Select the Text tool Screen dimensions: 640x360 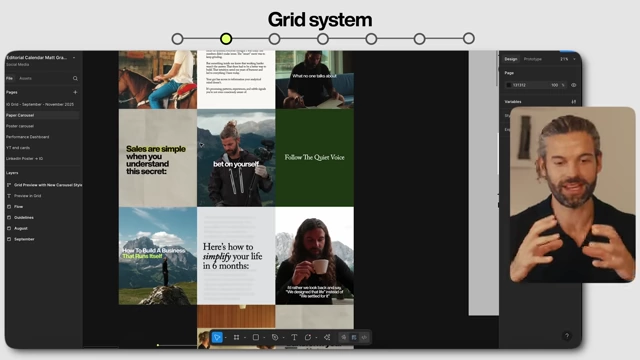click(294, 337)
